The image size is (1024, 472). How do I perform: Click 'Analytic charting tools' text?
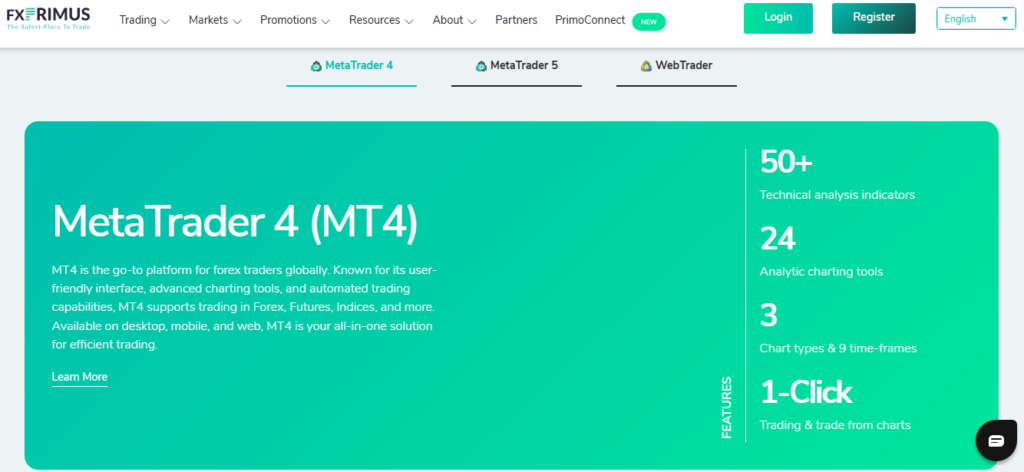coord(821,272)
